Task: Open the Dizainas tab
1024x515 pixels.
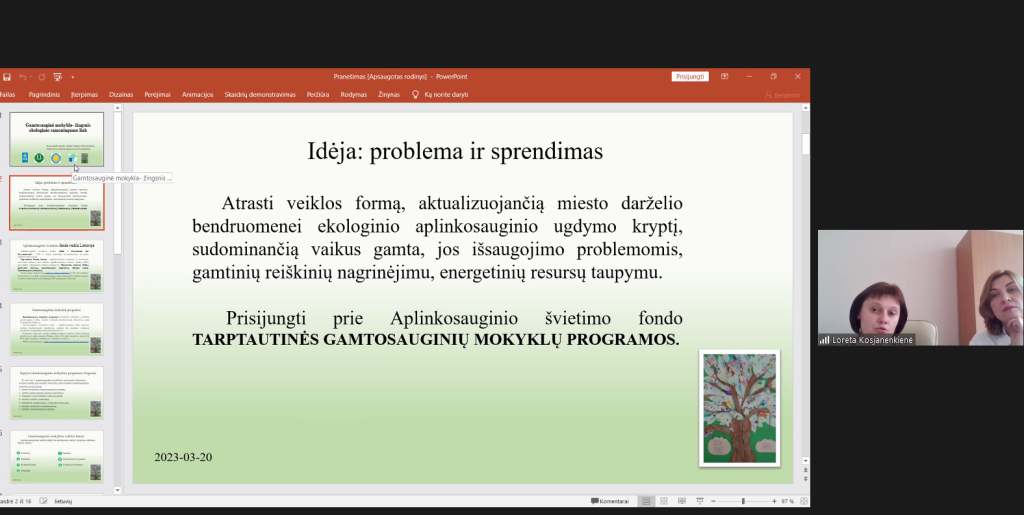Action: [x=121, y=95]
